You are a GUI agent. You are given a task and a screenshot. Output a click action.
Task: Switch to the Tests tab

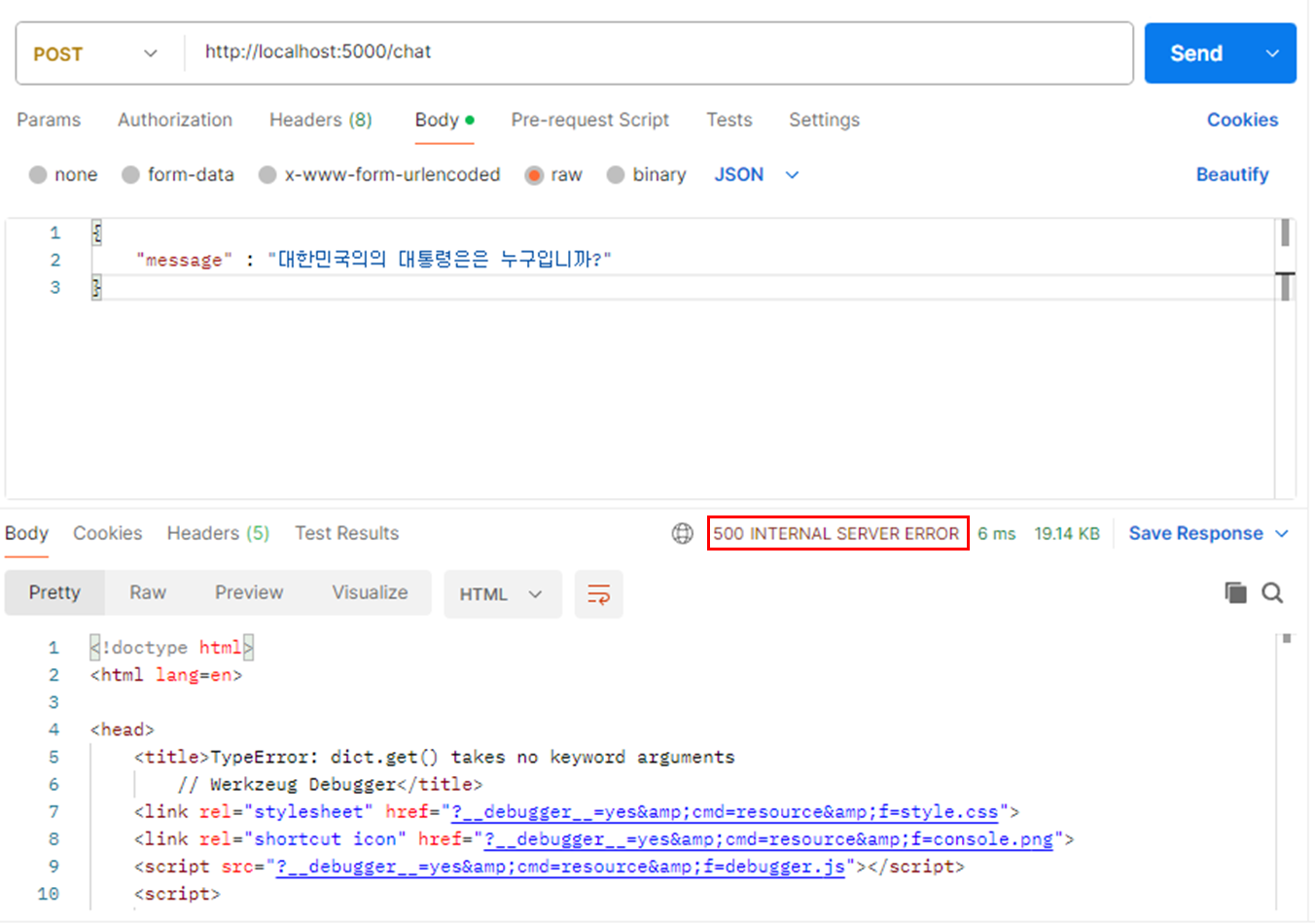pyautogui.click(x=729, y=120)
